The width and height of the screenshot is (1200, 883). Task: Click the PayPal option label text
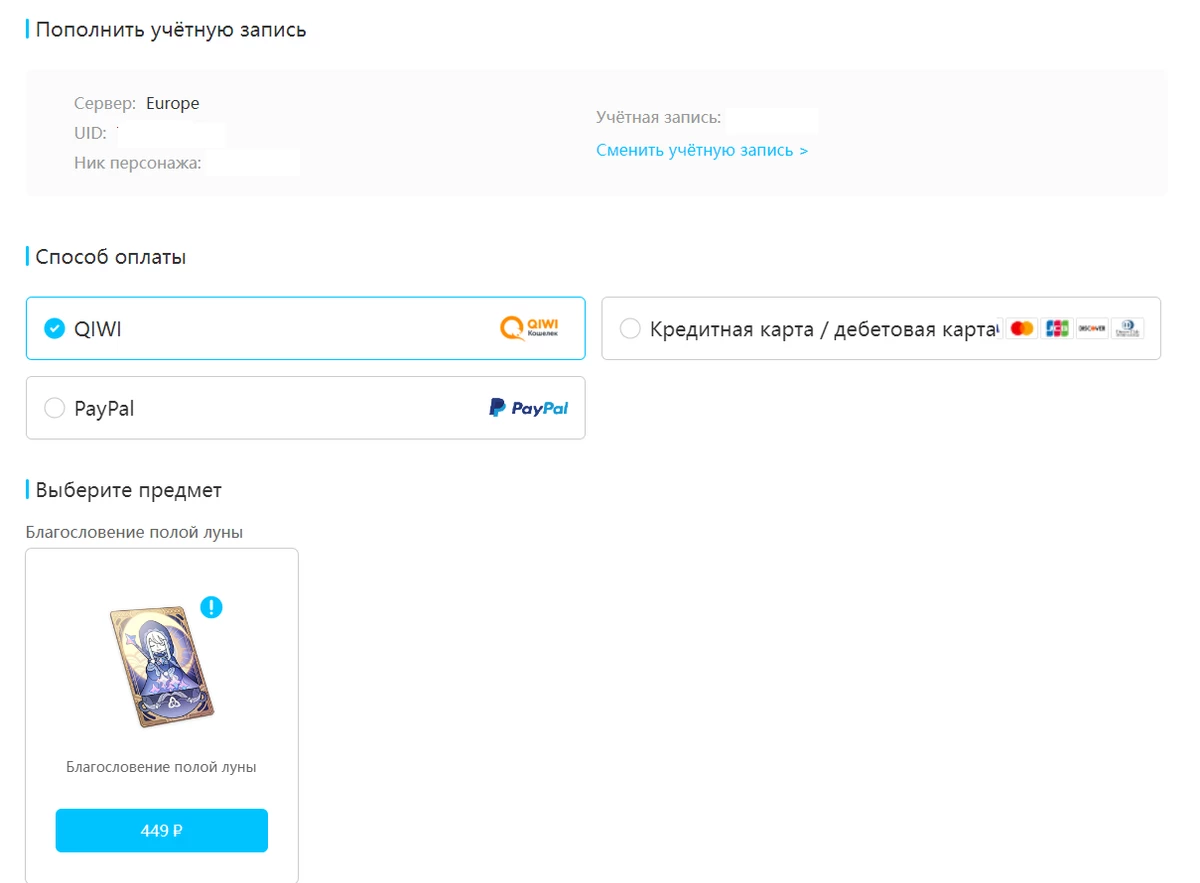pyautogui.click(x=104, y=409)
